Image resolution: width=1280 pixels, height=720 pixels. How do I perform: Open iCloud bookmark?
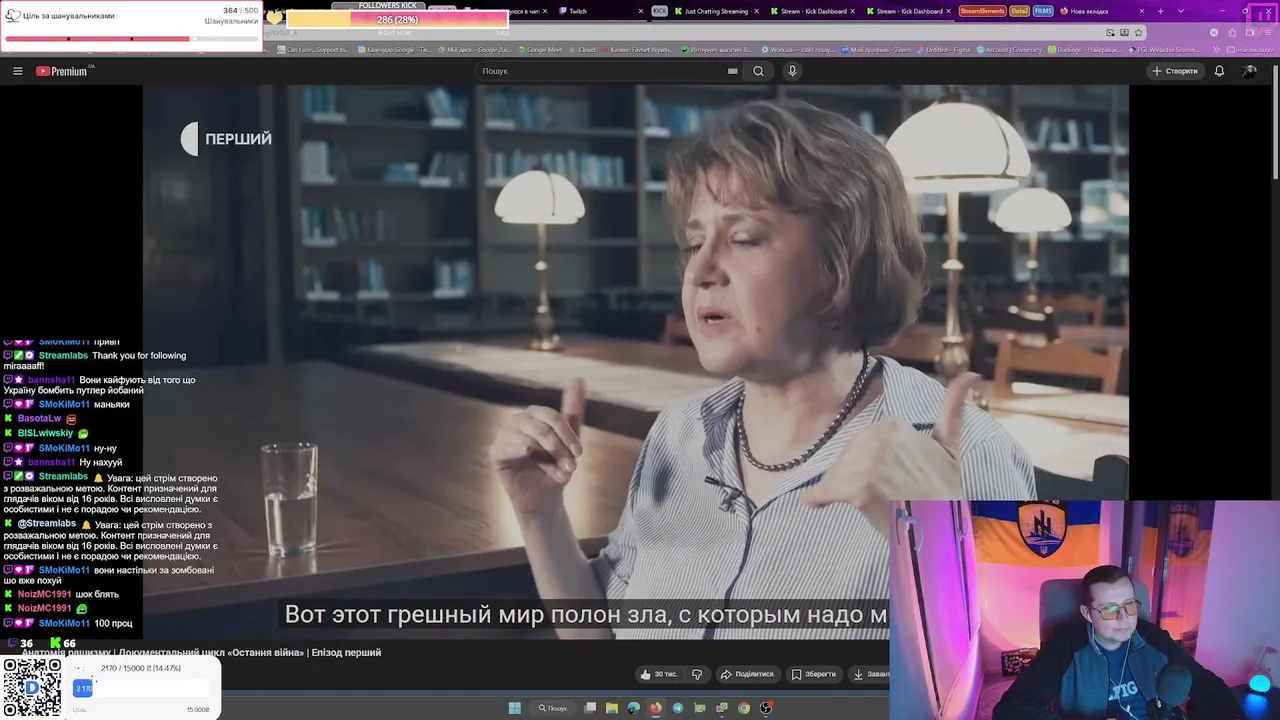(583, 49)
